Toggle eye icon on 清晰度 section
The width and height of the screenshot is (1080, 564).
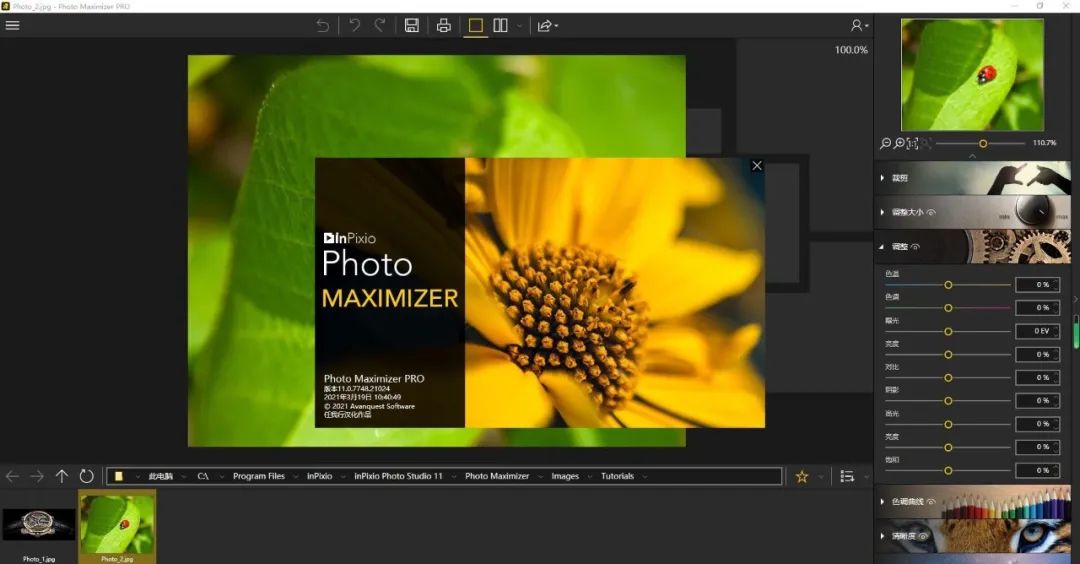924,536
